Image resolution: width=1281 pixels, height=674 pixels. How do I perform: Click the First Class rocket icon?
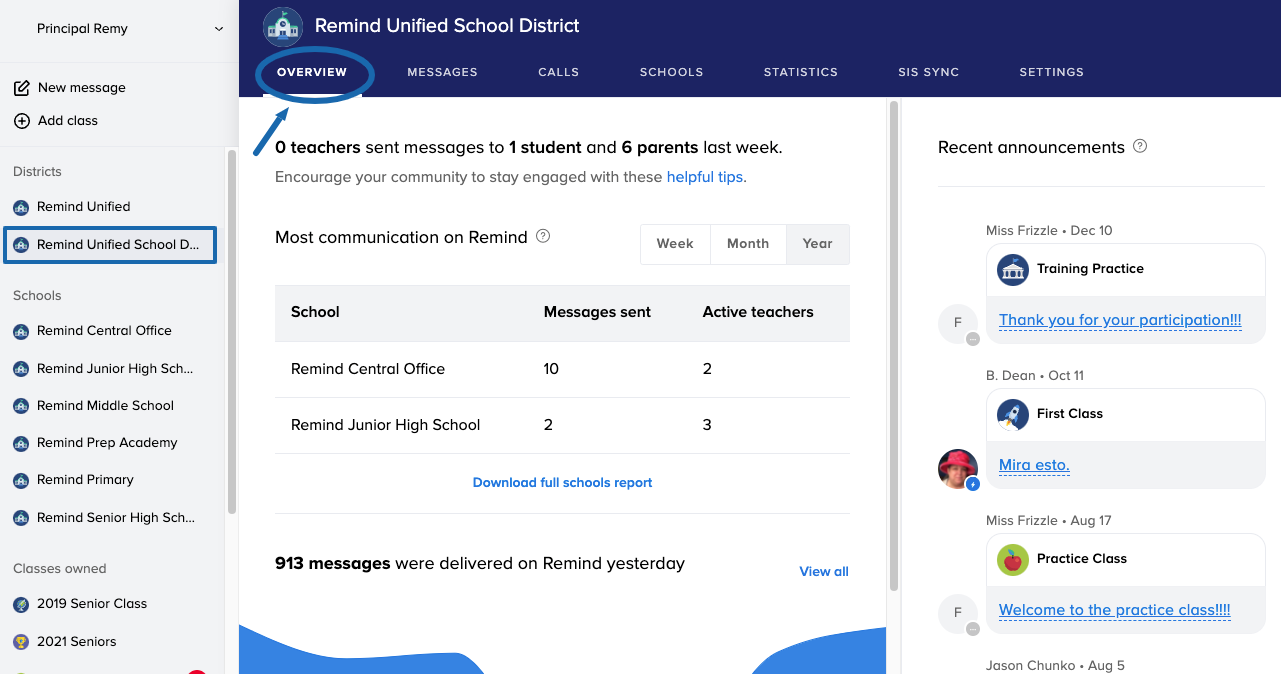point(1013,414)
